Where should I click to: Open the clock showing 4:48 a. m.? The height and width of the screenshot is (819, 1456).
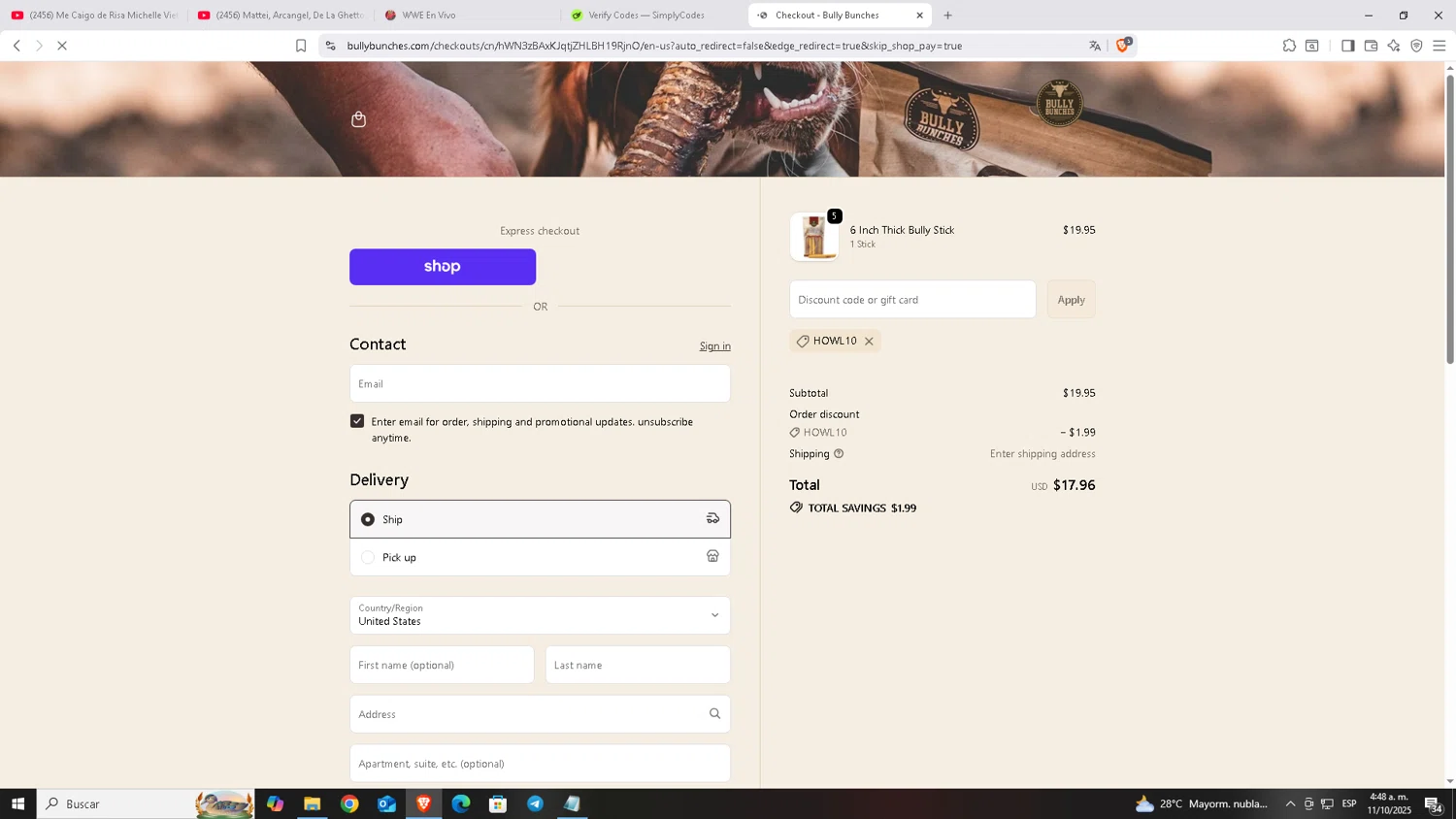(x=1389, y=803)
